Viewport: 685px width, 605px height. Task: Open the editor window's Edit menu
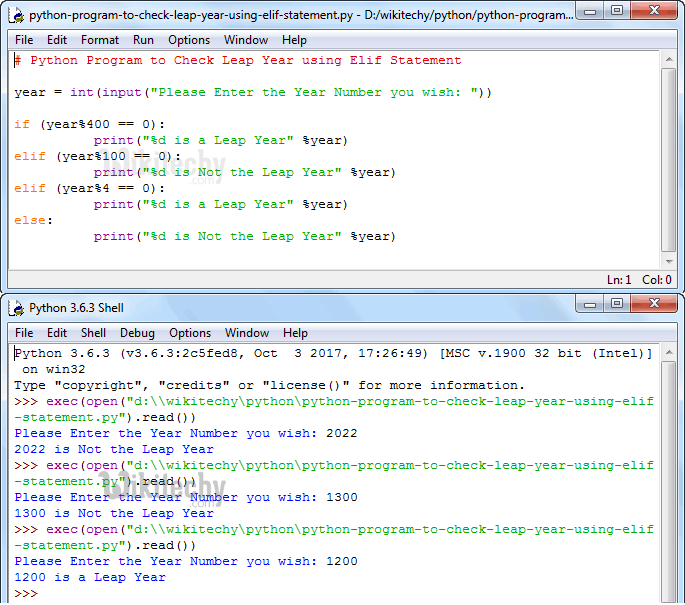click(x=57, y=40)
